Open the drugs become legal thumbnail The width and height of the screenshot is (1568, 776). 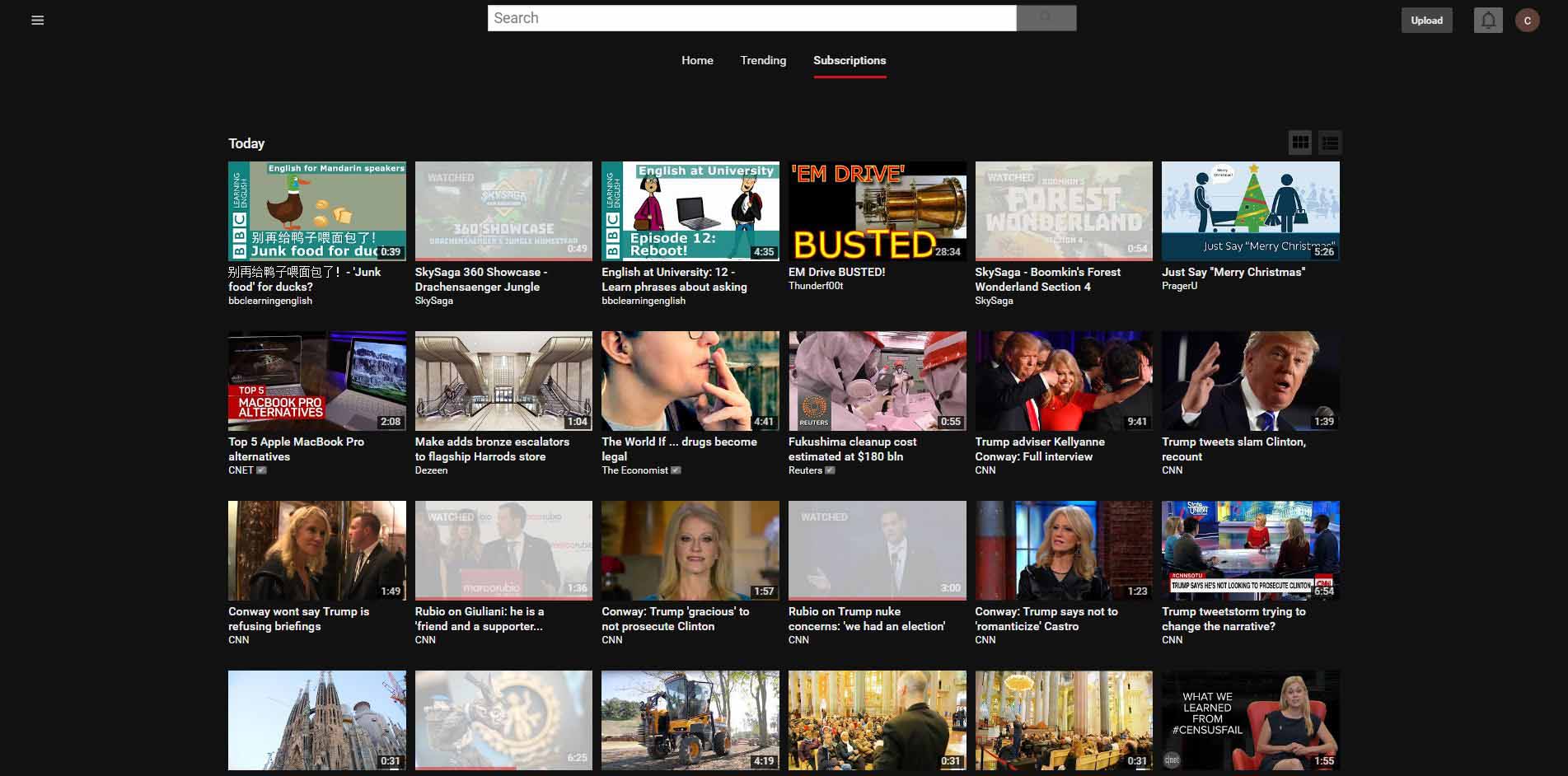pyautogui.click(x=690, y=381)
